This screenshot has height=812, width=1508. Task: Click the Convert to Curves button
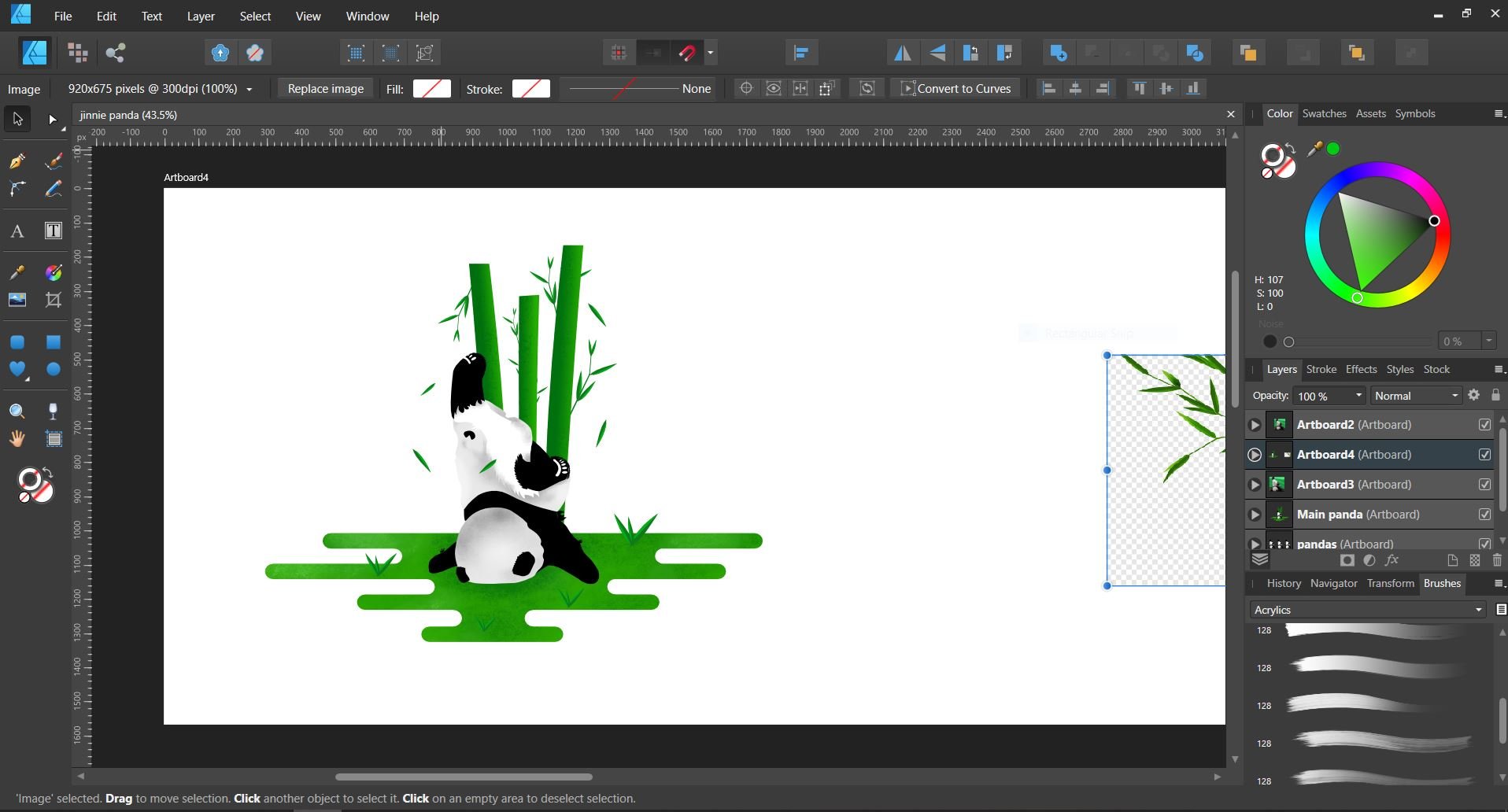(x=955, y=89)
